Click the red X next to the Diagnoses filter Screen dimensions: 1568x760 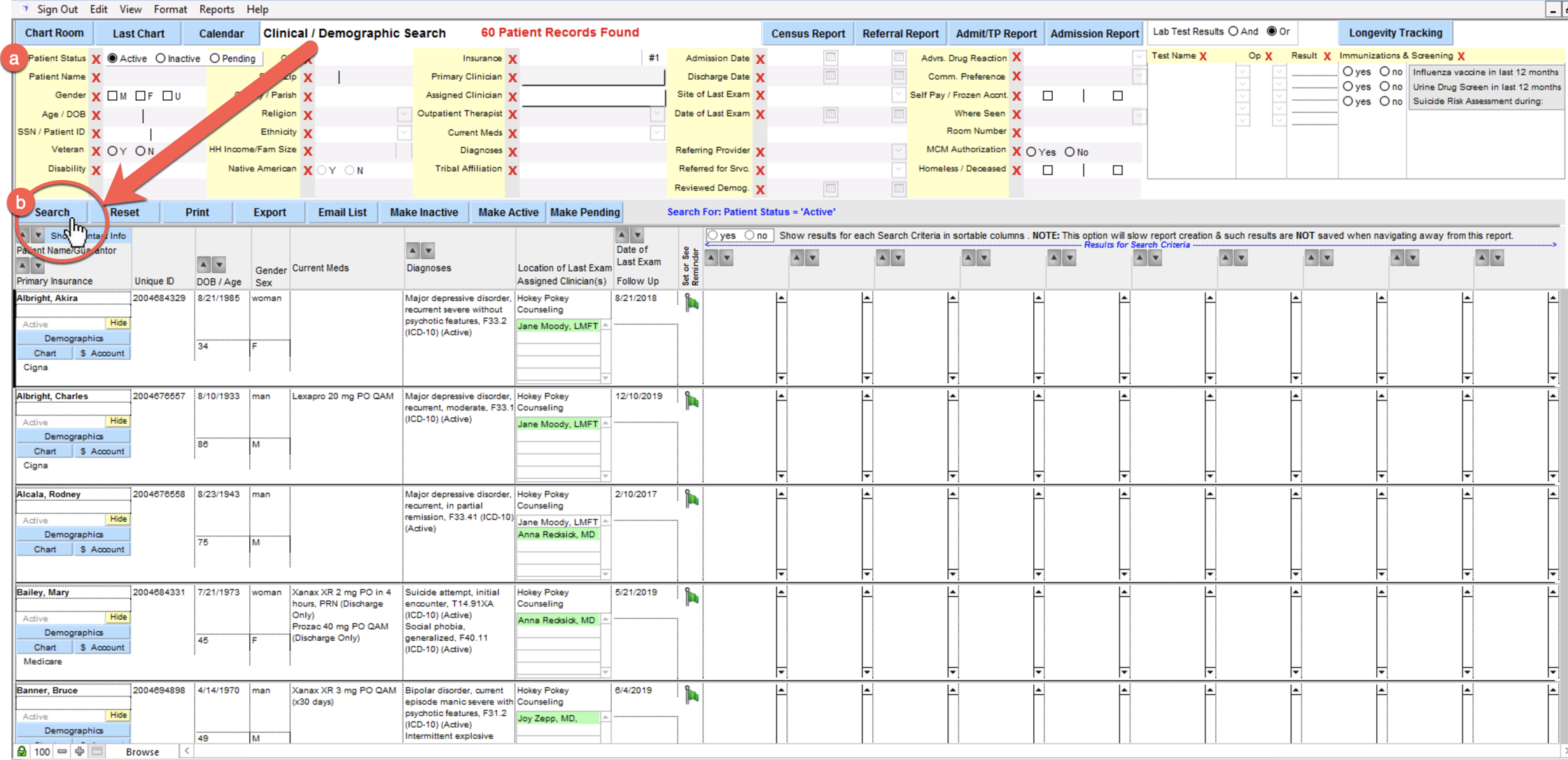click(513, 150)
